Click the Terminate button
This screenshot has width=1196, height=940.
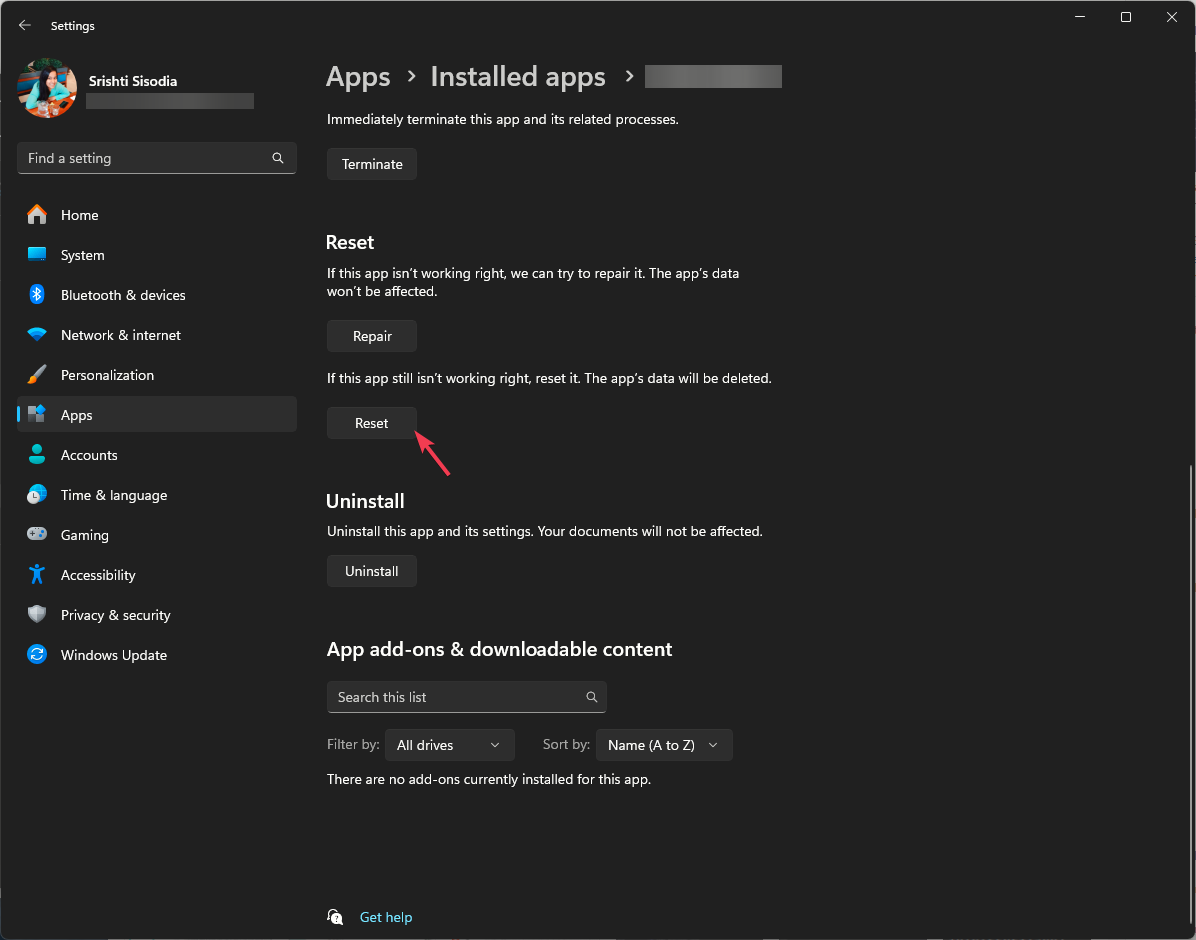coord(371,164)
